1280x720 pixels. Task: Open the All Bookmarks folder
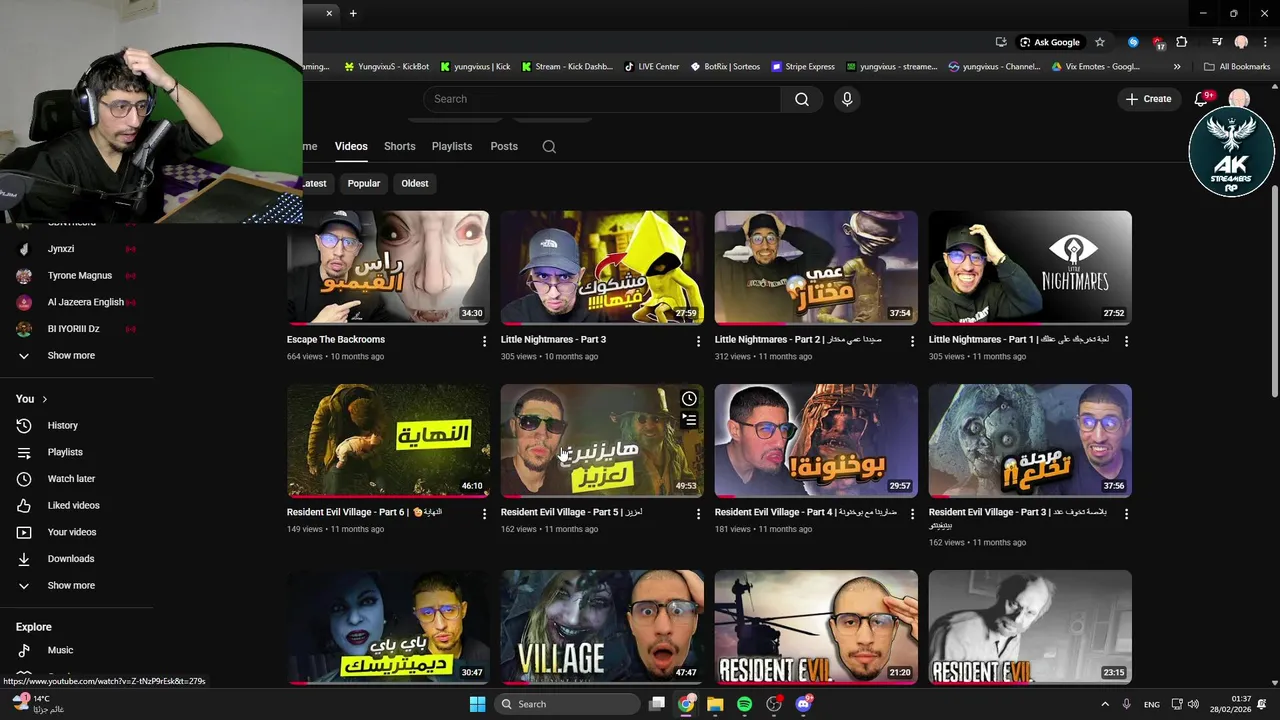point(1237,67)
